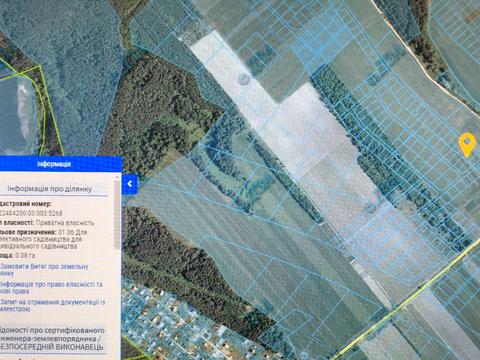The width and height of the screenshot is (480, 360).
Task: Click the info panel scrollbar thumb
Action: [117, 214]
